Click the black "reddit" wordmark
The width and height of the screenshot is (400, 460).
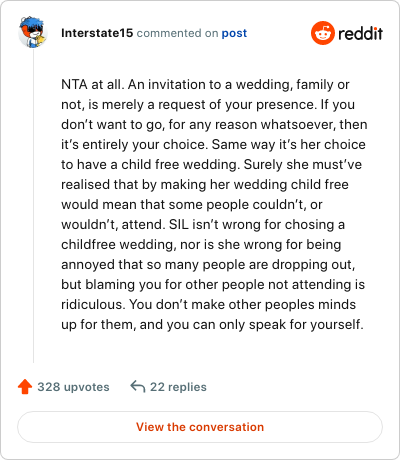pyautogui.click(x=360, y=33)
